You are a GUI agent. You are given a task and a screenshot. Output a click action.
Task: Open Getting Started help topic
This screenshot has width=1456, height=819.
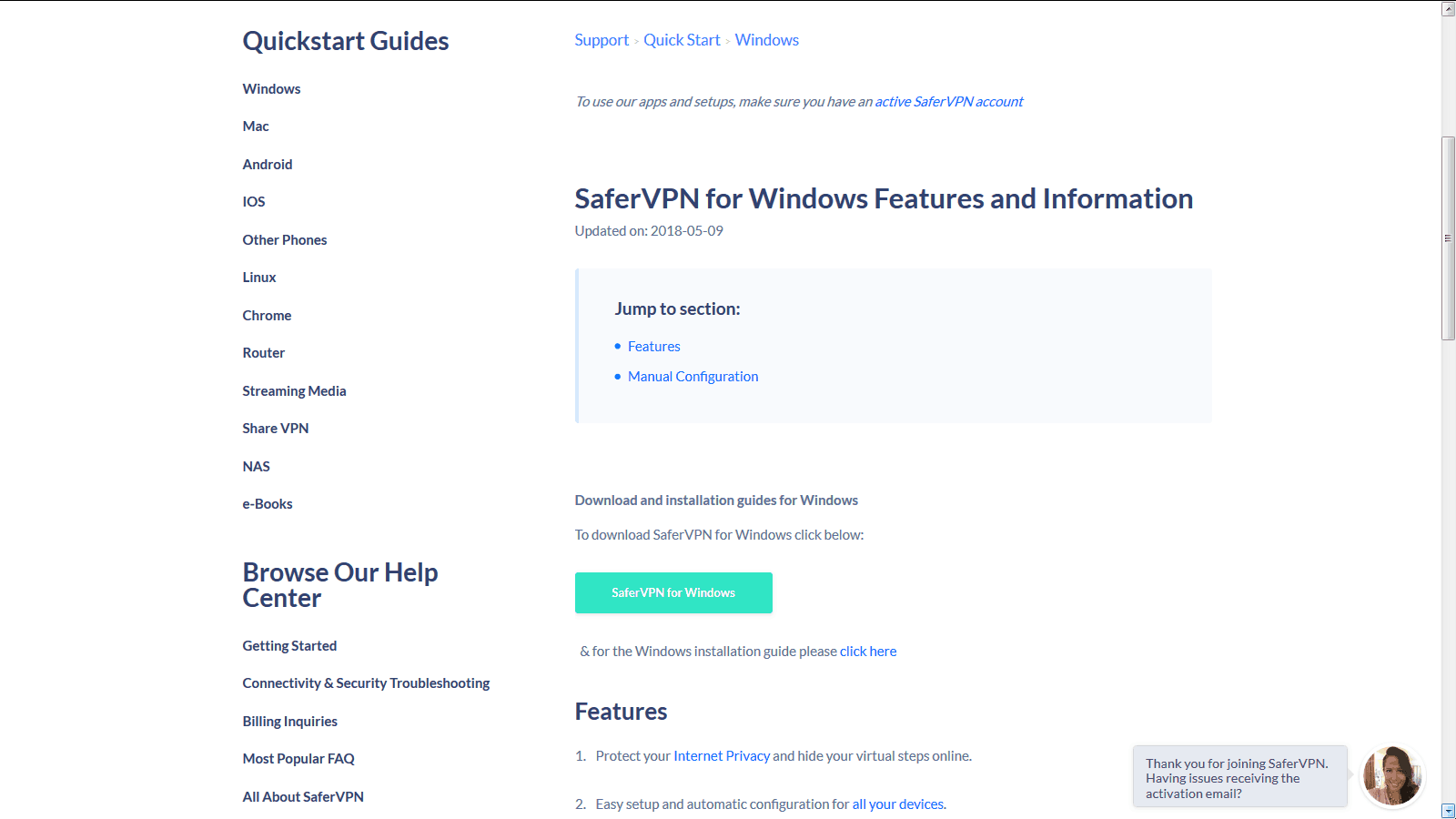point(289,646)
